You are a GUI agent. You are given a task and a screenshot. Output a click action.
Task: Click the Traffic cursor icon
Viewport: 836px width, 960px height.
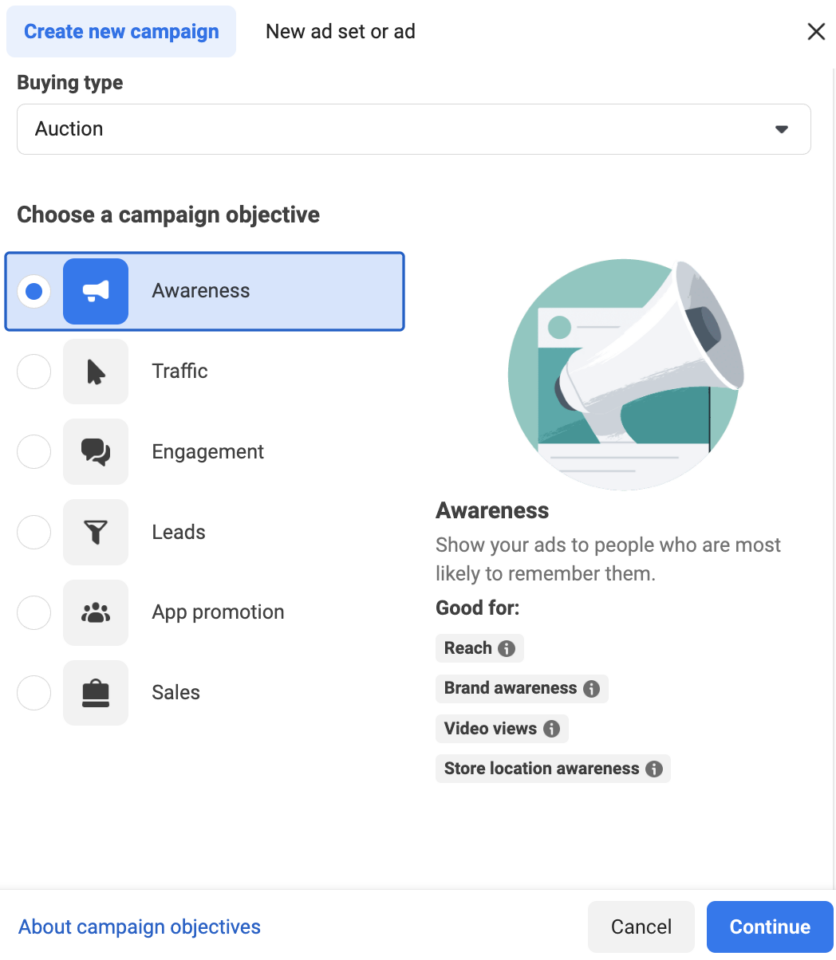(95, 371)
